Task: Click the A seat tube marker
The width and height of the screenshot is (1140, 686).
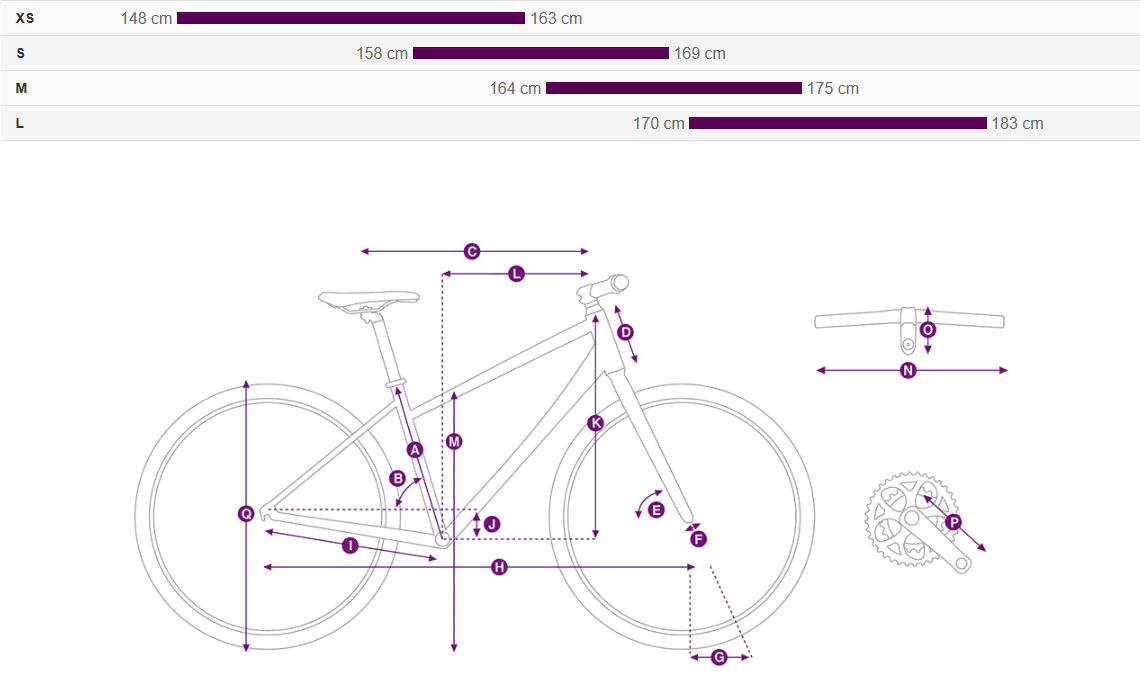Action: 416,450
